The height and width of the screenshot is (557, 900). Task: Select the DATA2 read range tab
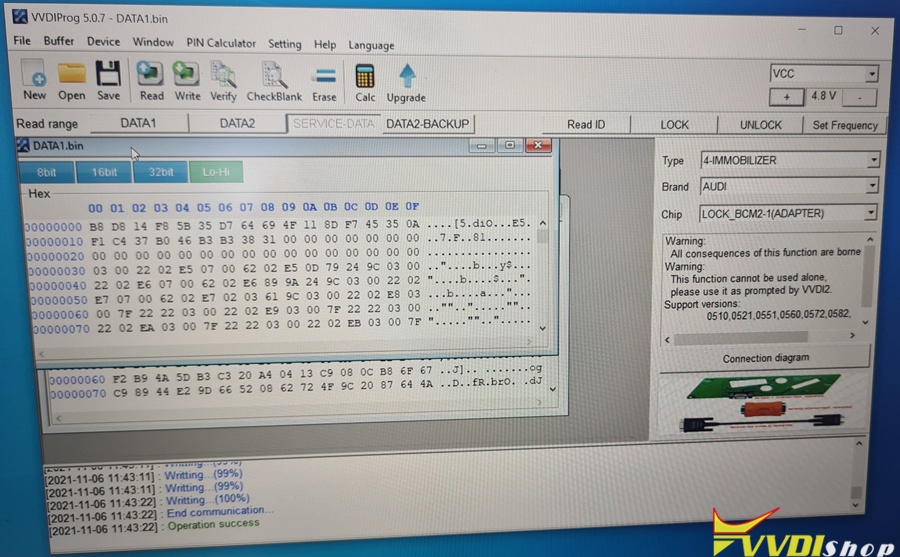coord(237,123)
